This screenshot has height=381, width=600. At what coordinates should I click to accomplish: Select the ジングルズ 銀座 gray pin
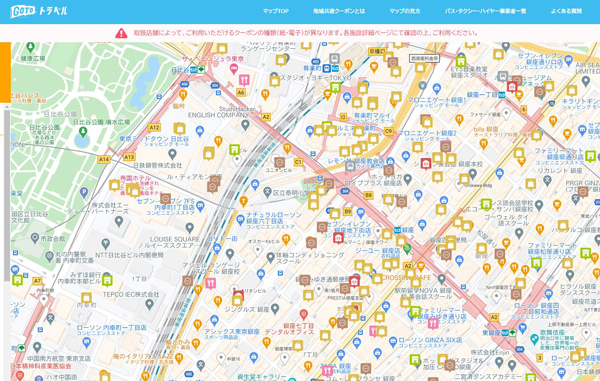[x=275, y=308]
